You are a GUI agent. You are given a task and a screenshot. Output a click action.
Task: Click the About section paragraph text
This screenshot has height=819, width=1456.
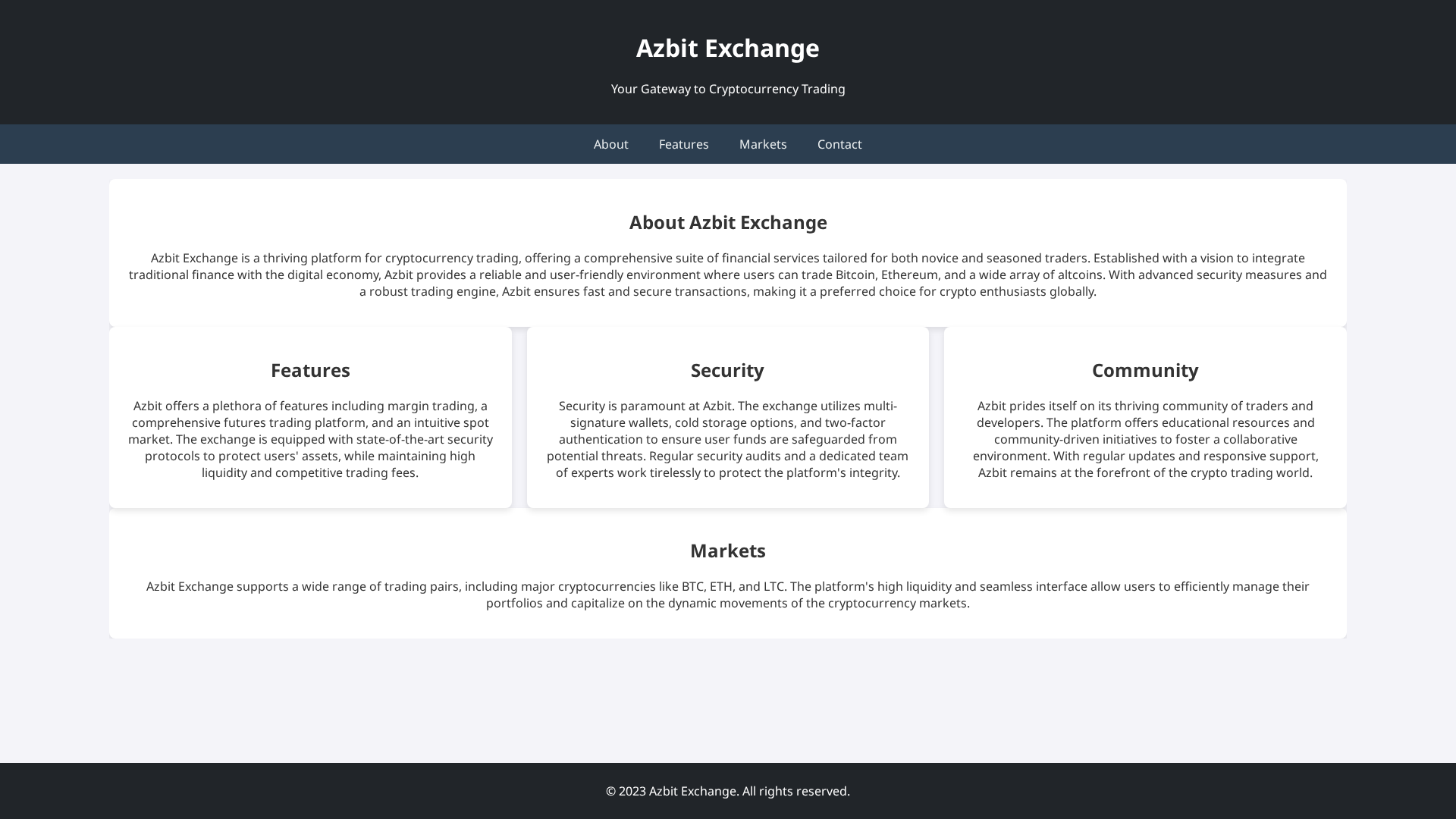[727, 274]
